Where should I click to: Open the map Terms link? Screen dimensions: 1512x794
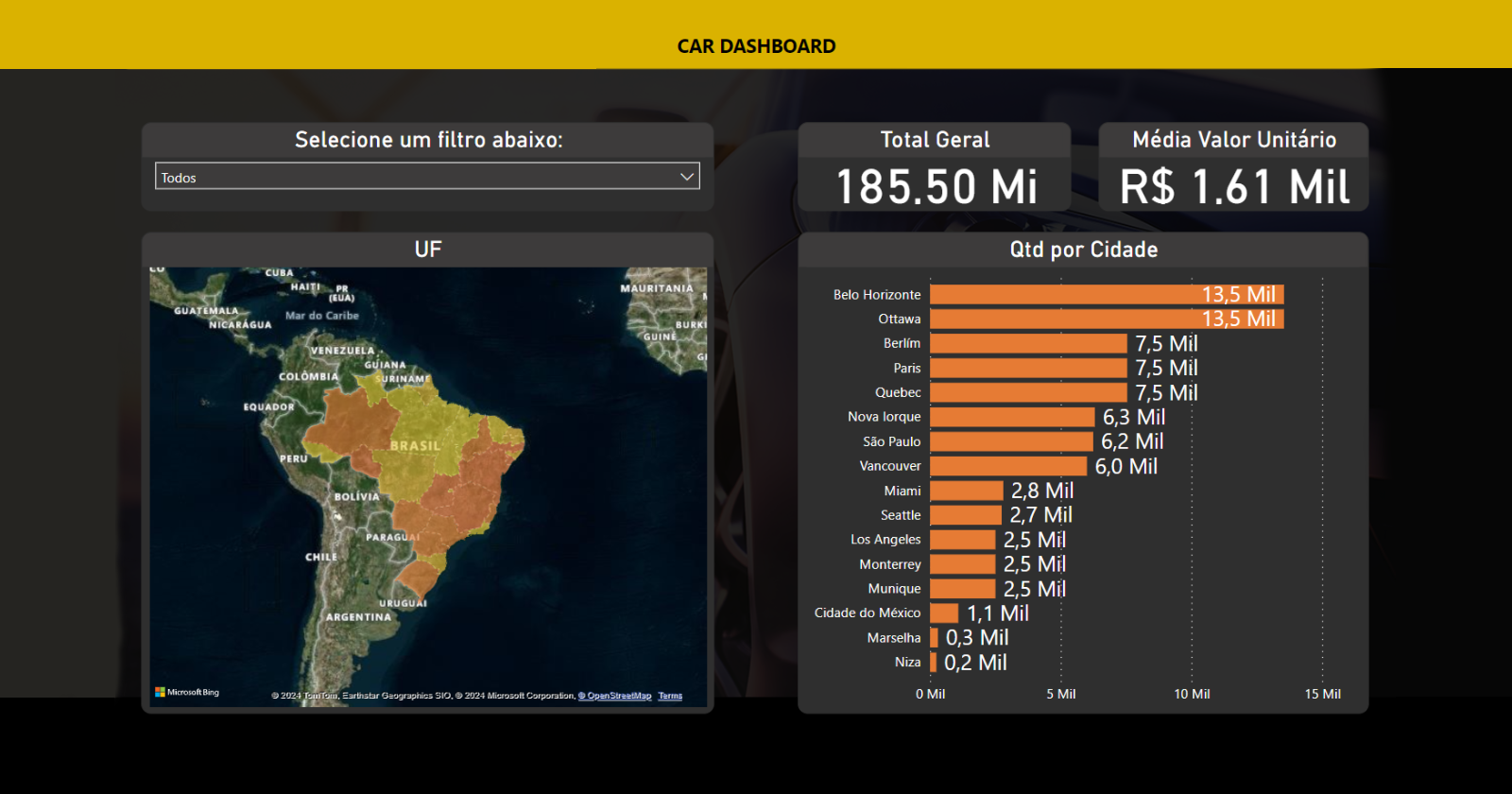click(x=670, y=696)
